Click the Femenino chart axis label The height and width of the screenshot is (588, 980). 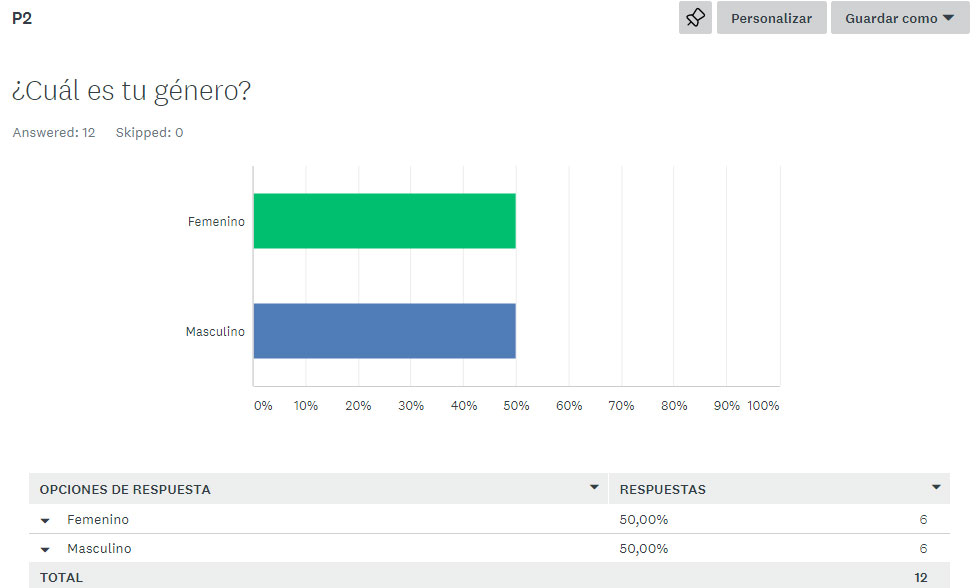click(x=216, y=221)
